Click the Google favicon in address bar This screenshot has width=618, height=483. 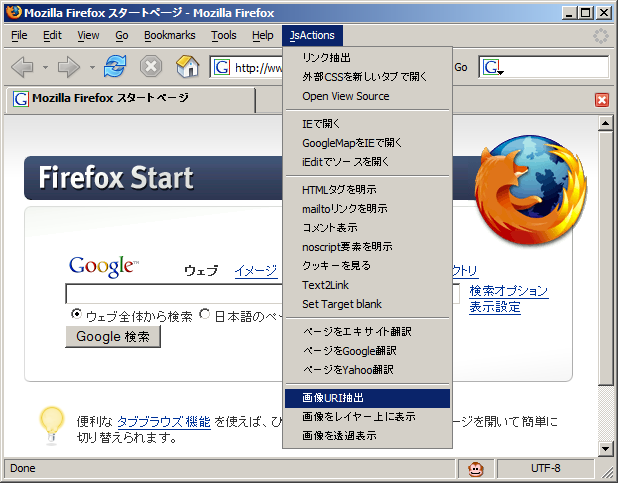222,67
